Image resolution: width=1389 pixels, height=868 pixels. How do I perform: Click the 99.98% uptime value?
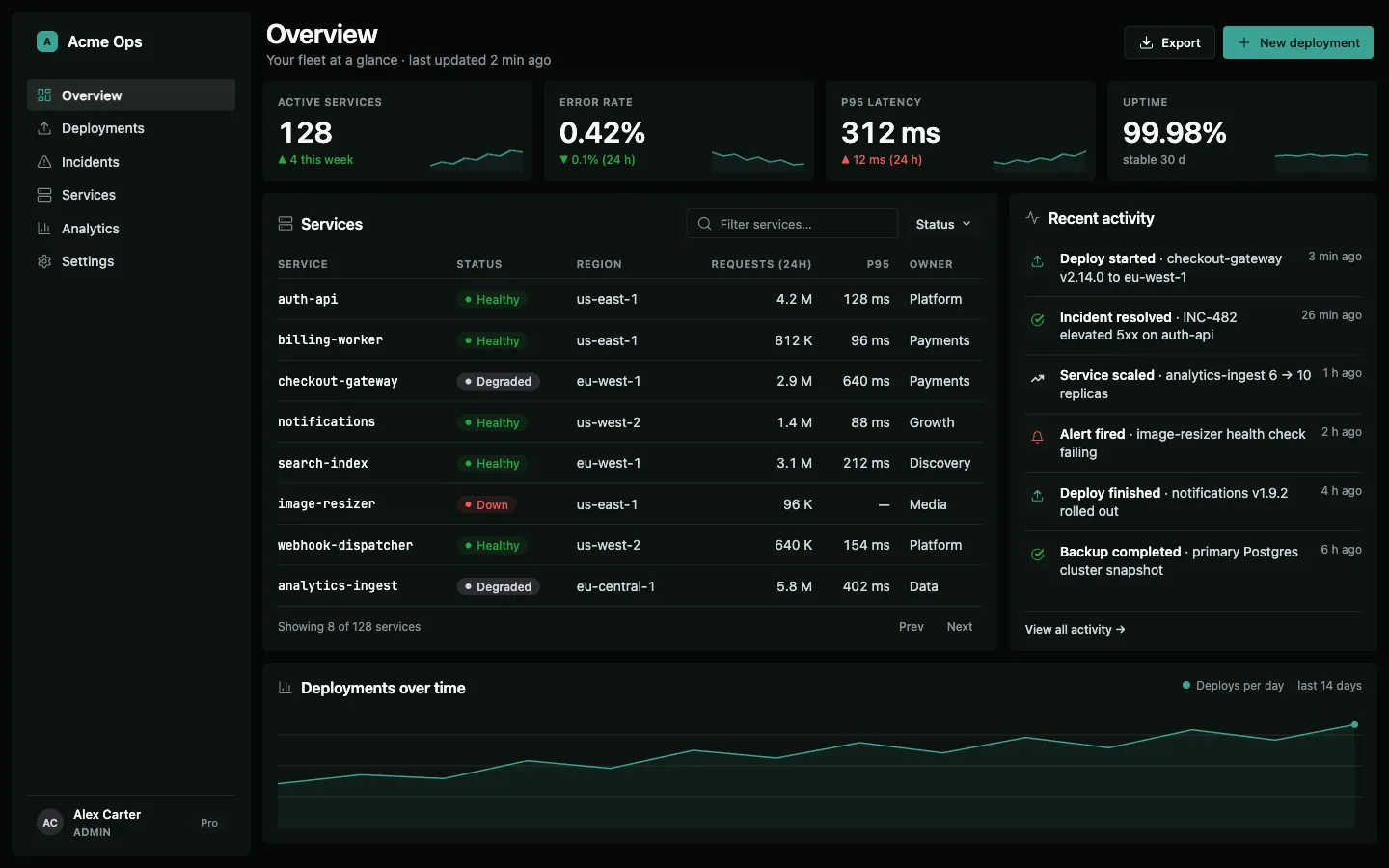point(1174,132)
